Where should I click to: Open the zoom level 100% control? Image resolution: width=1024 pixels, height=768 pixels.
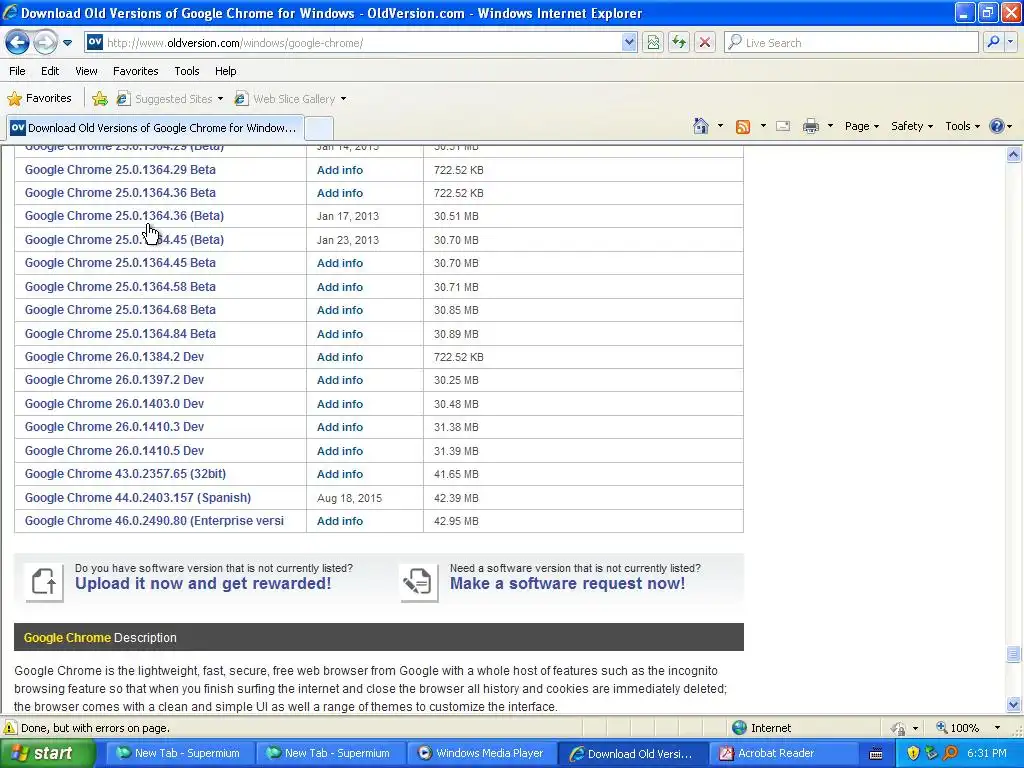coord(968,728)
